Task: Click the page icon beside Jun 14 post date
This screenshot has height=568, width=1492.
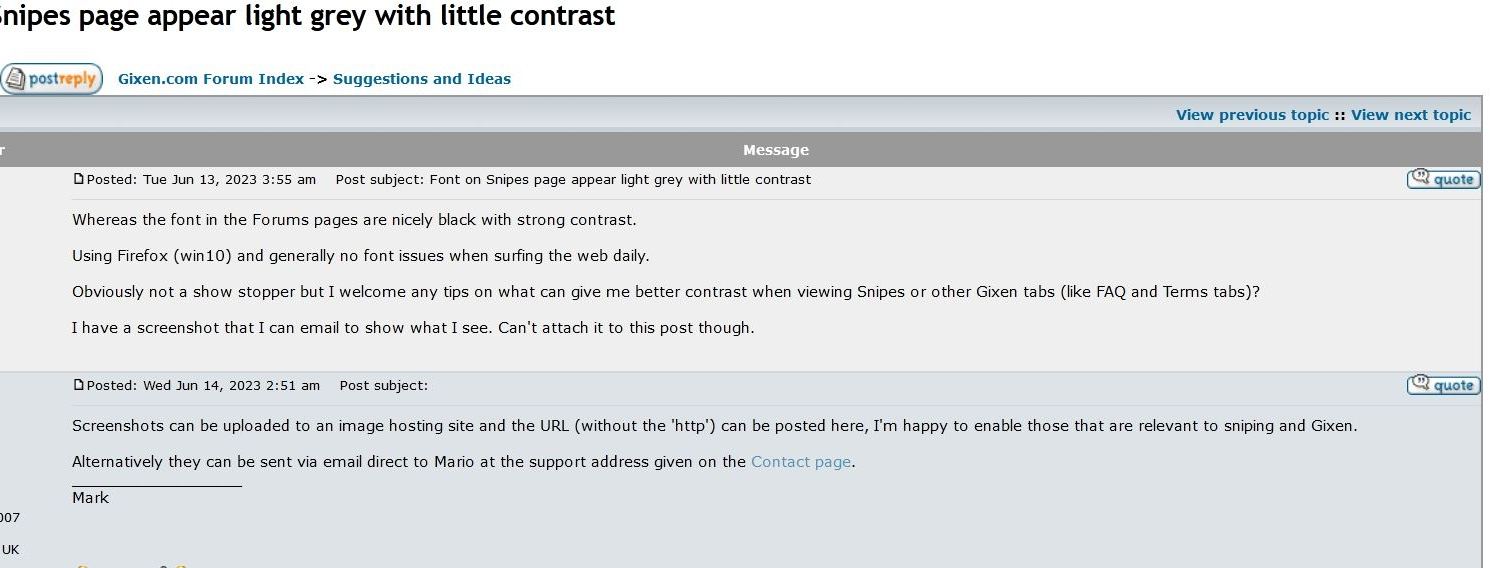Action: click(x=79, y=386)
